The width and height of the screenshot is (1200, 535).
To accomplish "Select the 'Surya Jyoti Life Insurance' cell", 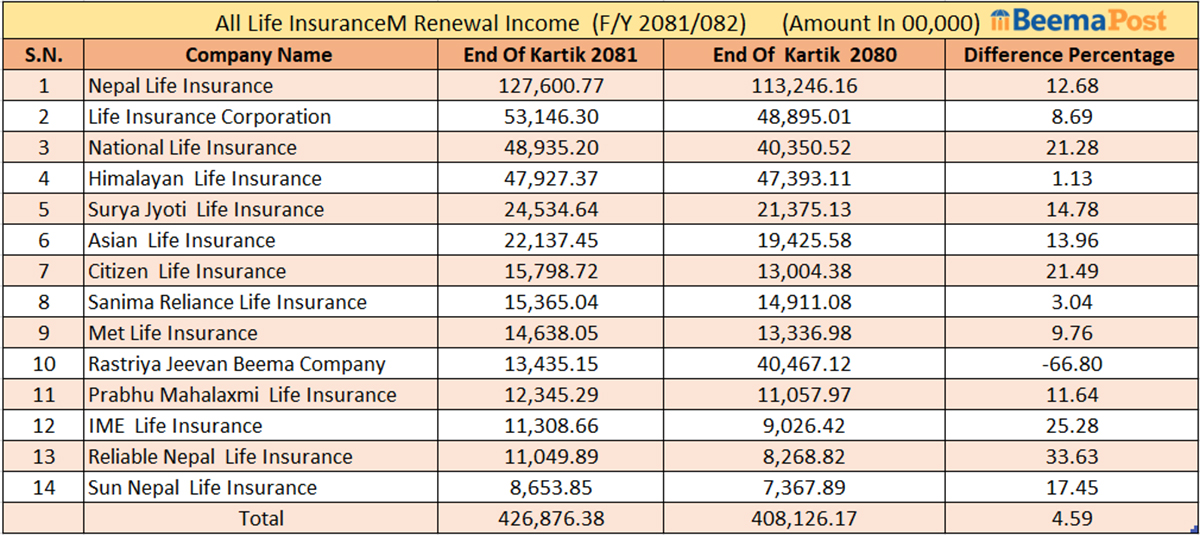I will [206, 210].
